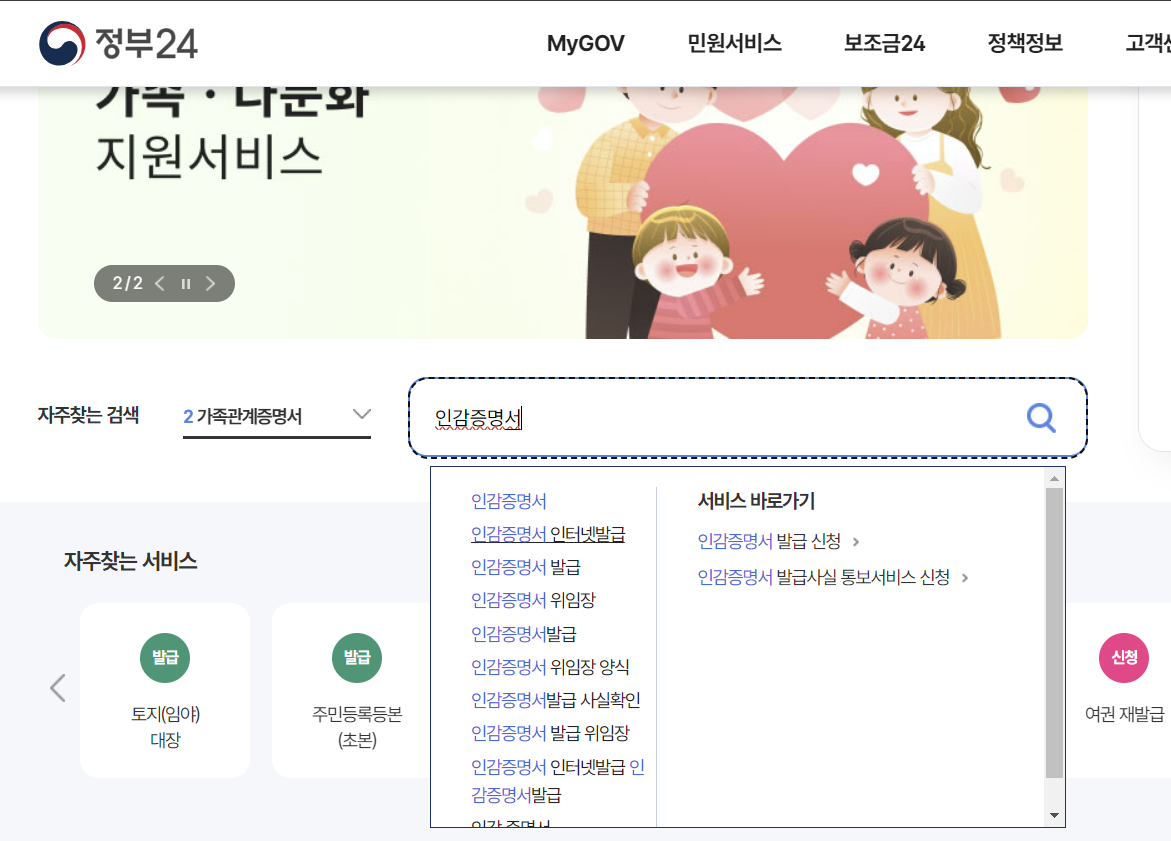
Task: Open the 정책정보 menu
Action: tap(1025, 43)
